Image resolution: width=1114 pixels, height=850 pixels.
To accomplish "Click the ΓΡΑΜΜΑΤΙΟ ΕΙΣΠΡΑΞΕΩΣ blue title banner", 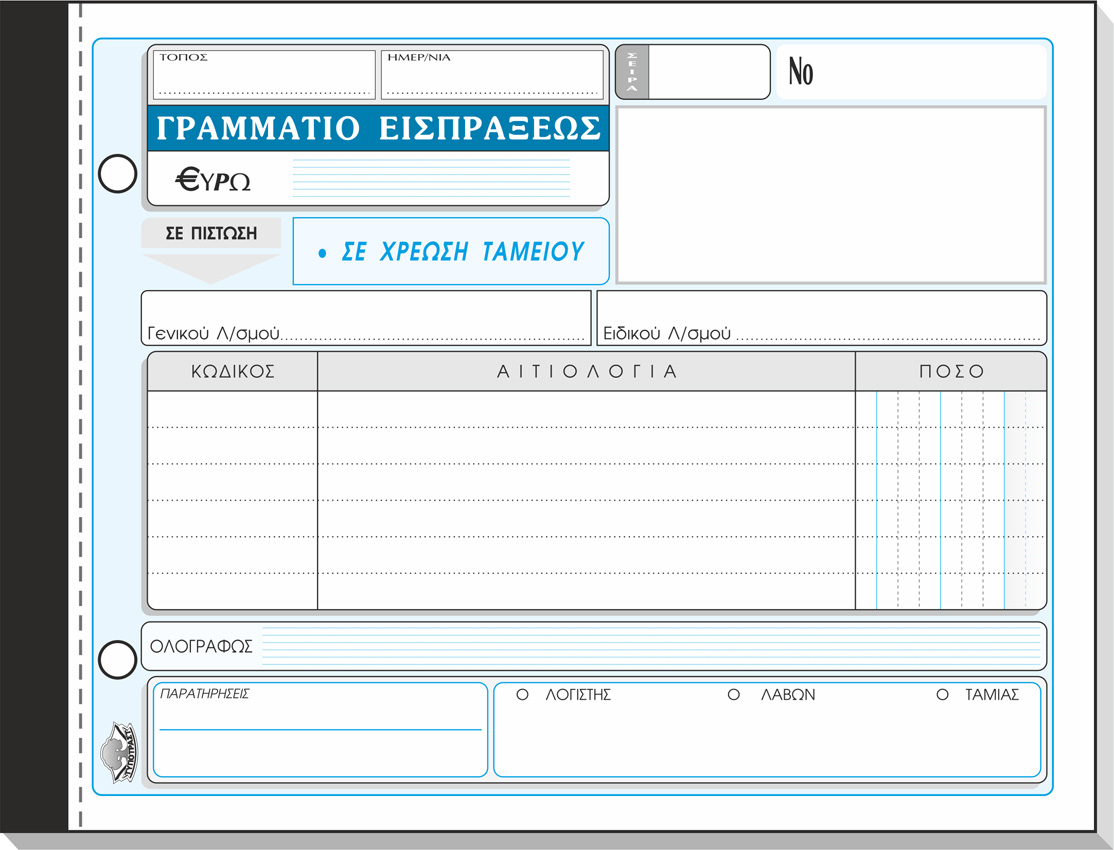I will pyautogui.click(x=379, y=128).
